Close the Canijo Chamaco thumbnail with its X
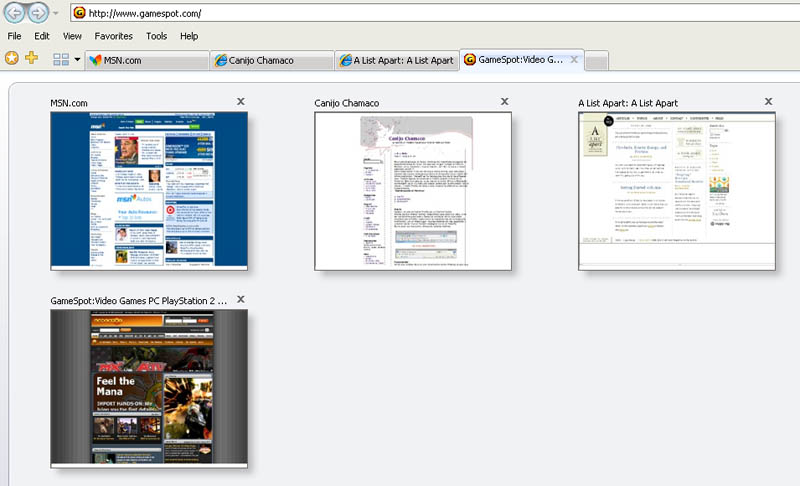800x486 pixels. [x=505, y=101]
